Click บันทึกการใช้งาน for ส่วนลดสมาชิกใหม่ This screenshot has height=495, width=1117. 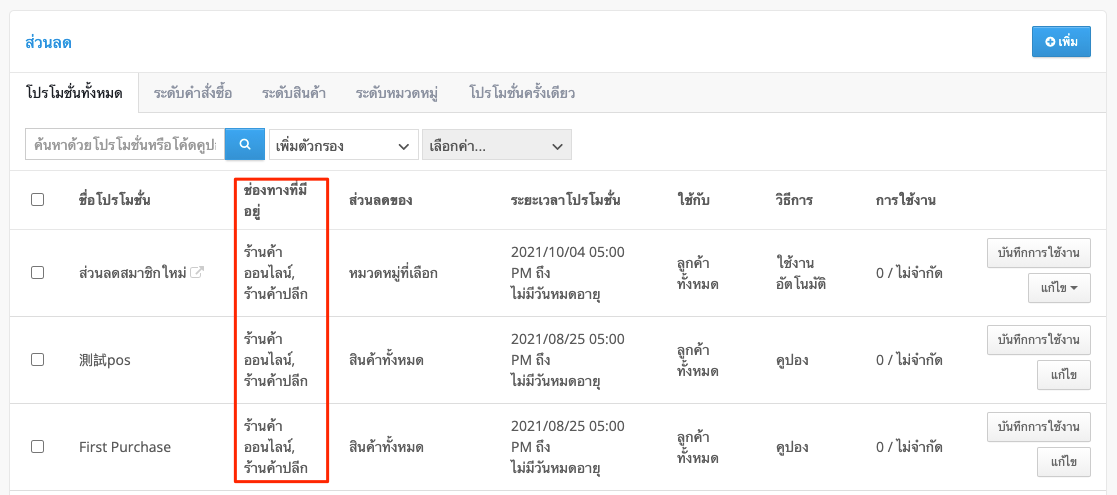click(1039, 253)
